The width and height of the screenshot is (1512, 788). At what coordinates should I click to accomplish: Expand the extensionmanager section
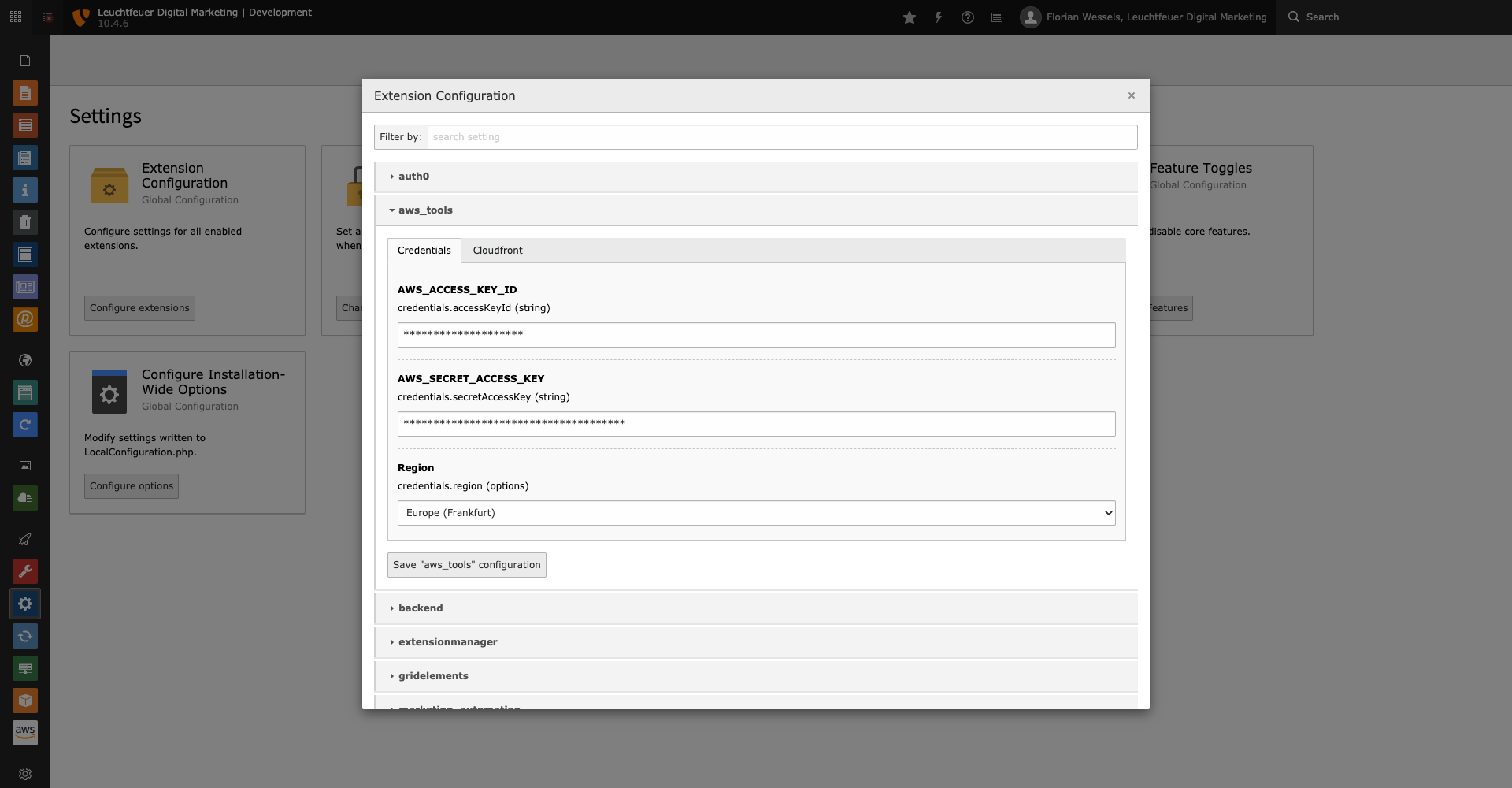coord(447,641)
